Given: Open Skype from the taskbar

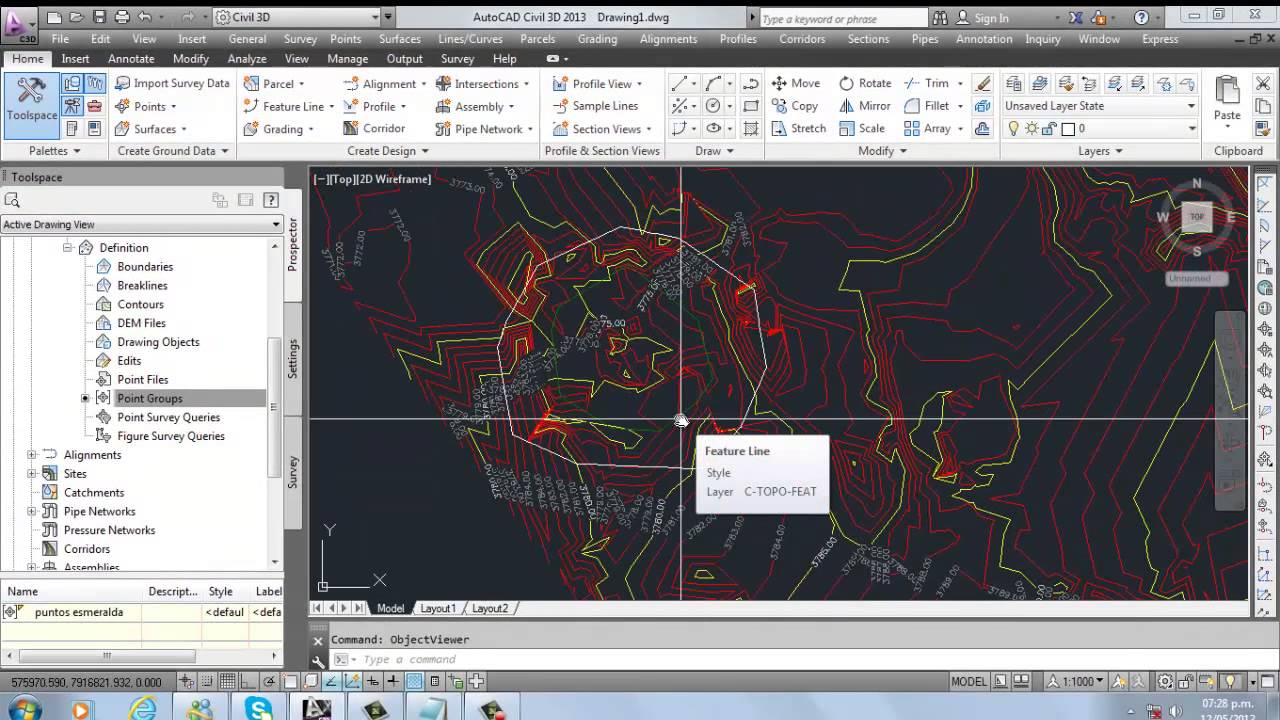Looking at the screenshot, I should tap(259, 708).
